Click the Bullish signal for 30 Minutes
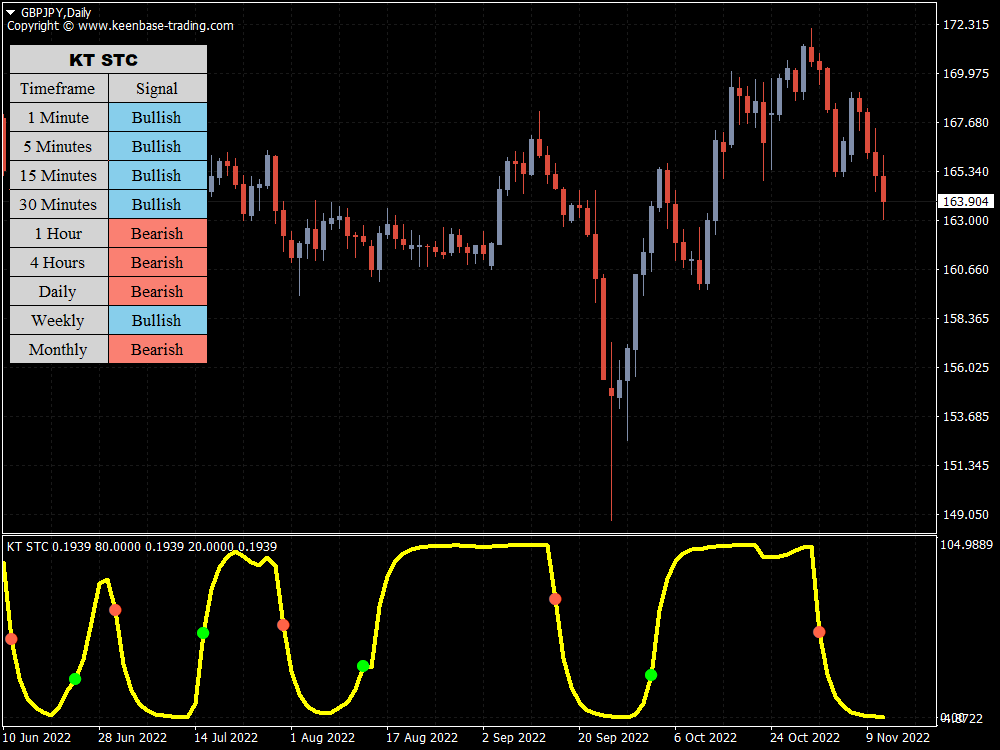Viewport: 1000px width, 750px height. 158,204
